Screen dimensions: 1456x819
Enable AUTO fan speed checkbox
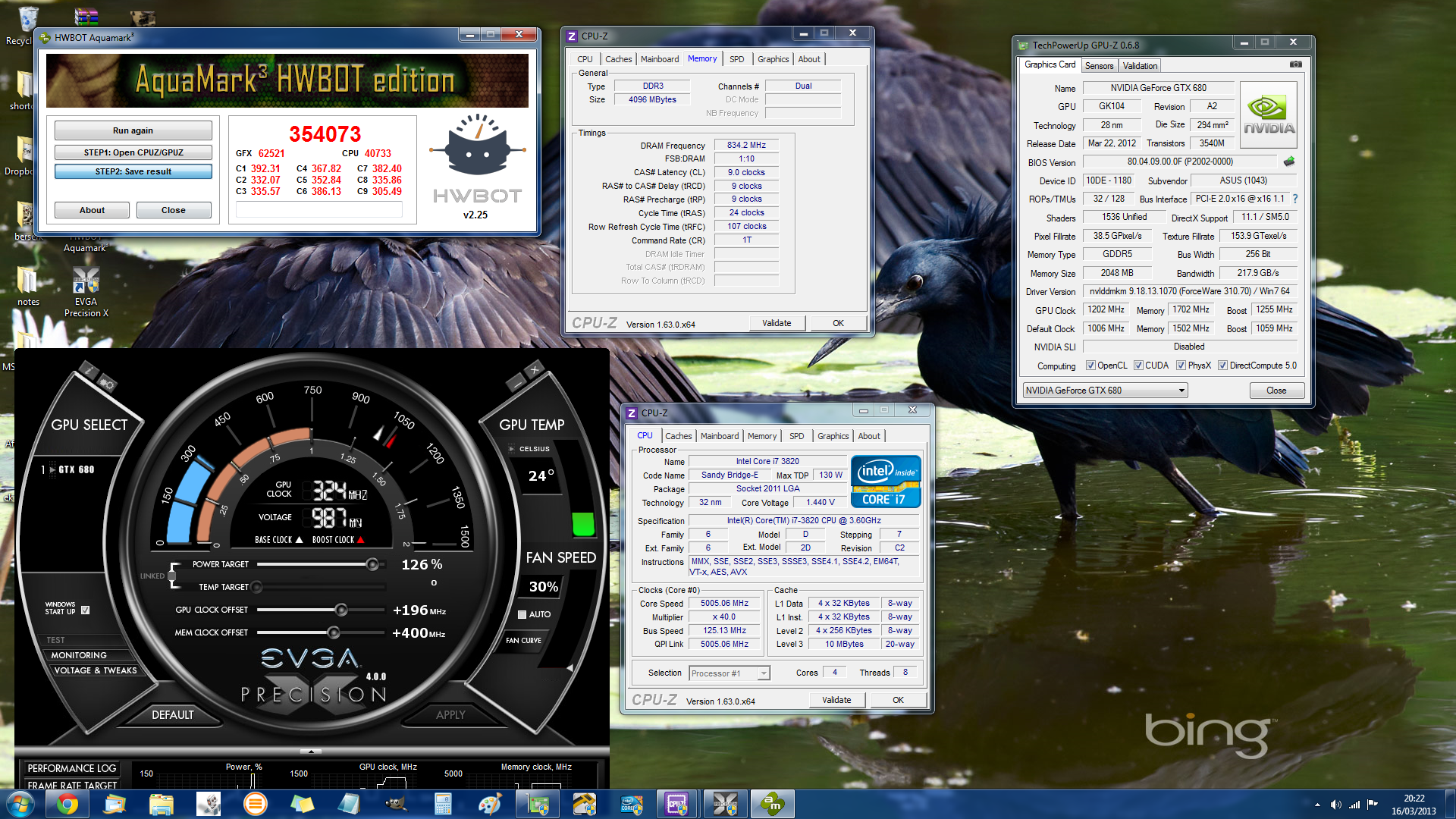522,614
